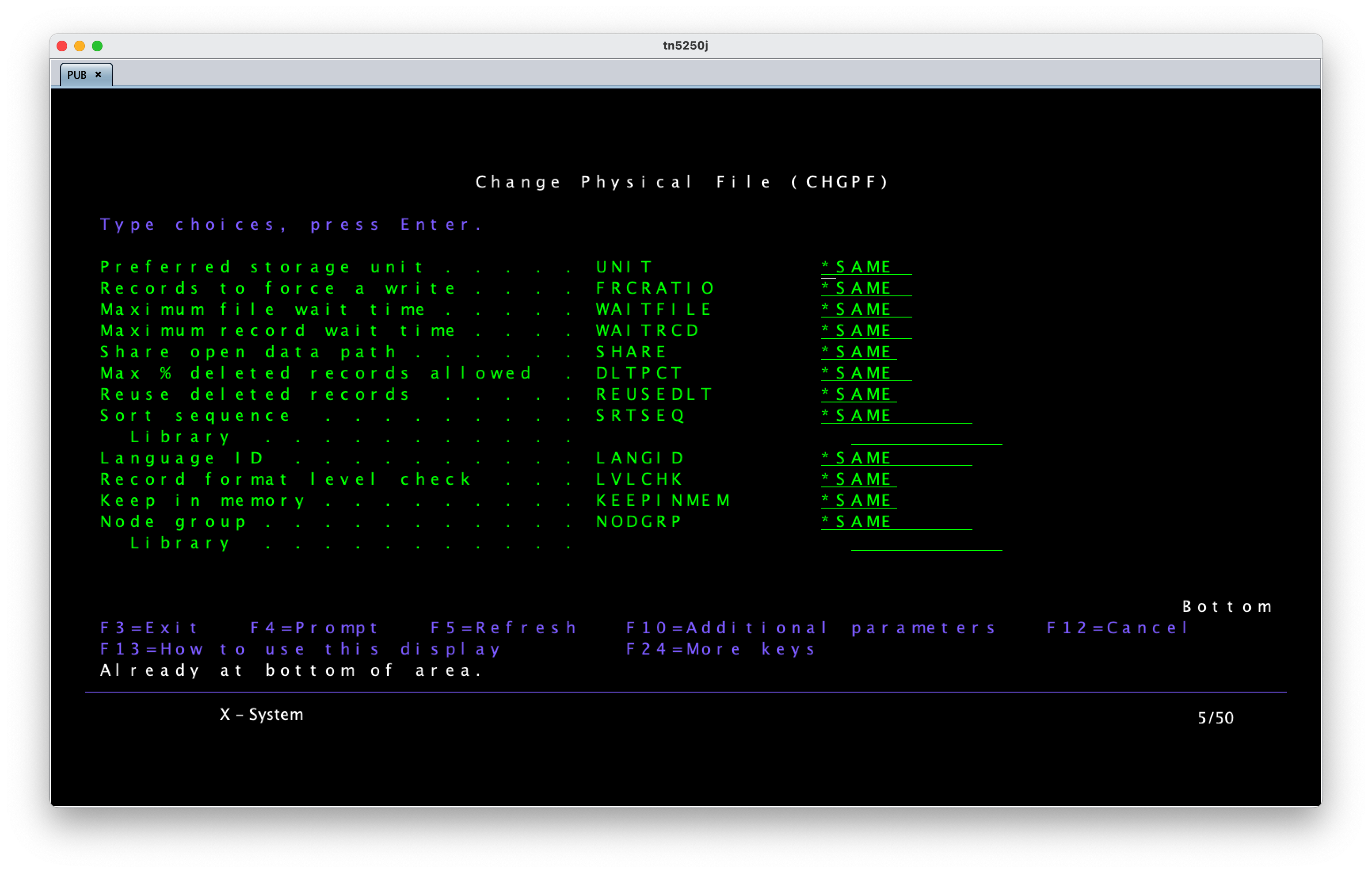Screen dimensions: 1372x873
Task: Click the SHARE *SAME input field
Action: (859, 352)
